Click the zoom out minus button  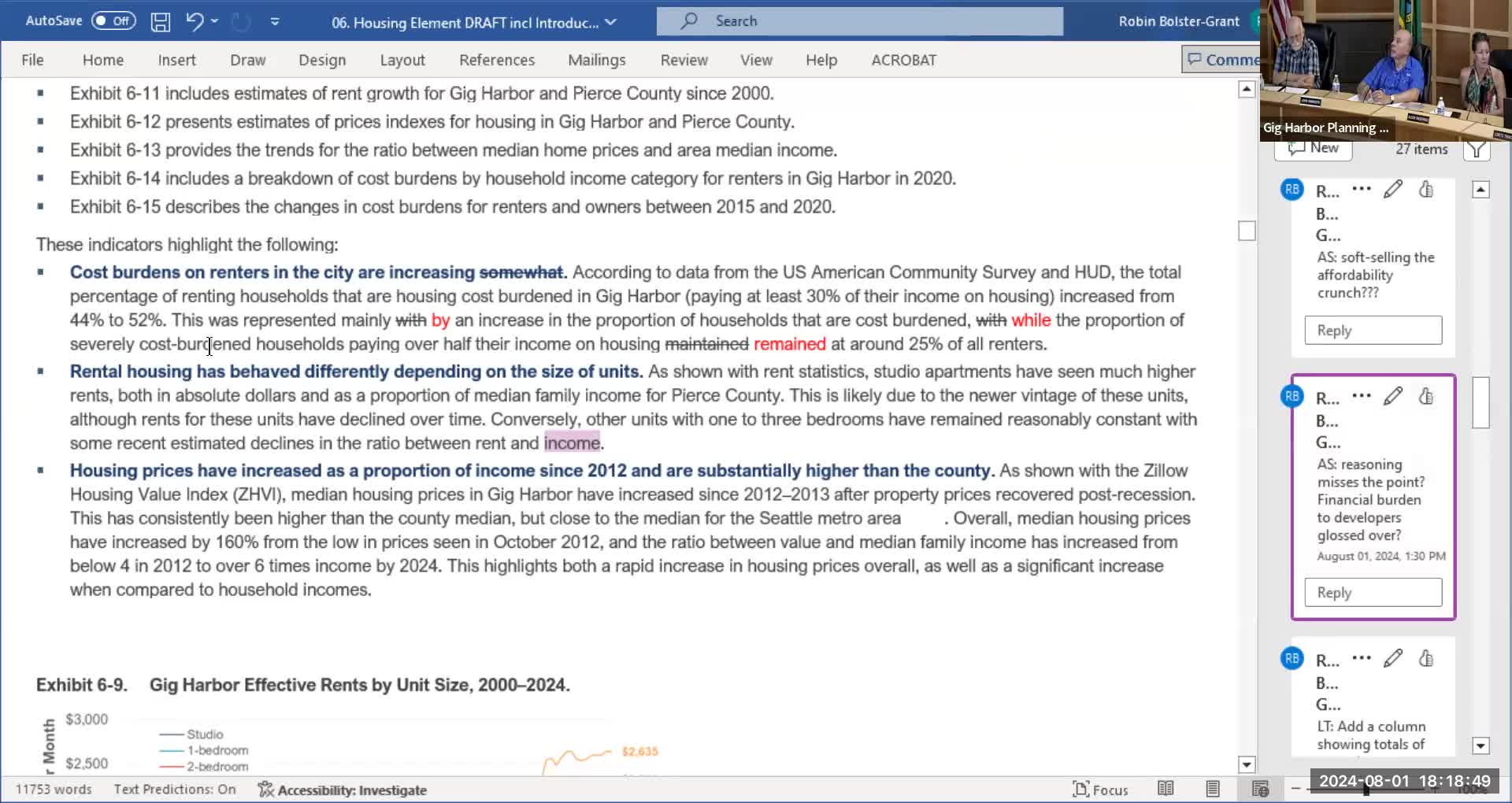click(1296, 789)
